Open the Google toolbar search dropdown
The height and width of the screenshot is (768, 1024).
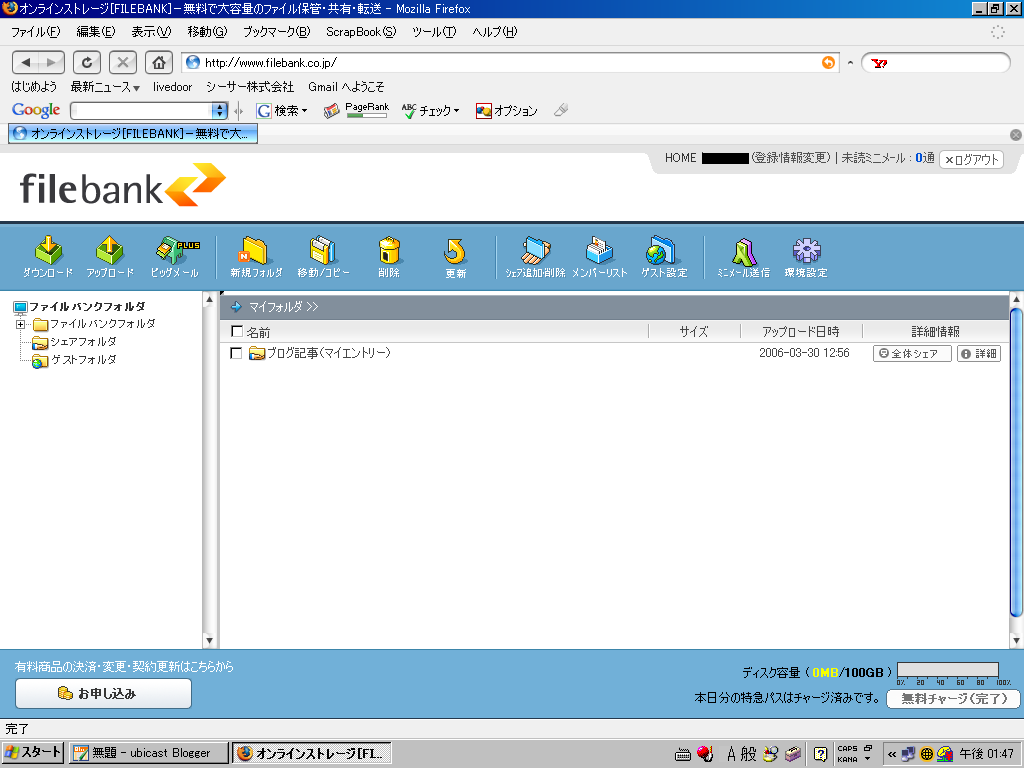(x=220, y=111)
